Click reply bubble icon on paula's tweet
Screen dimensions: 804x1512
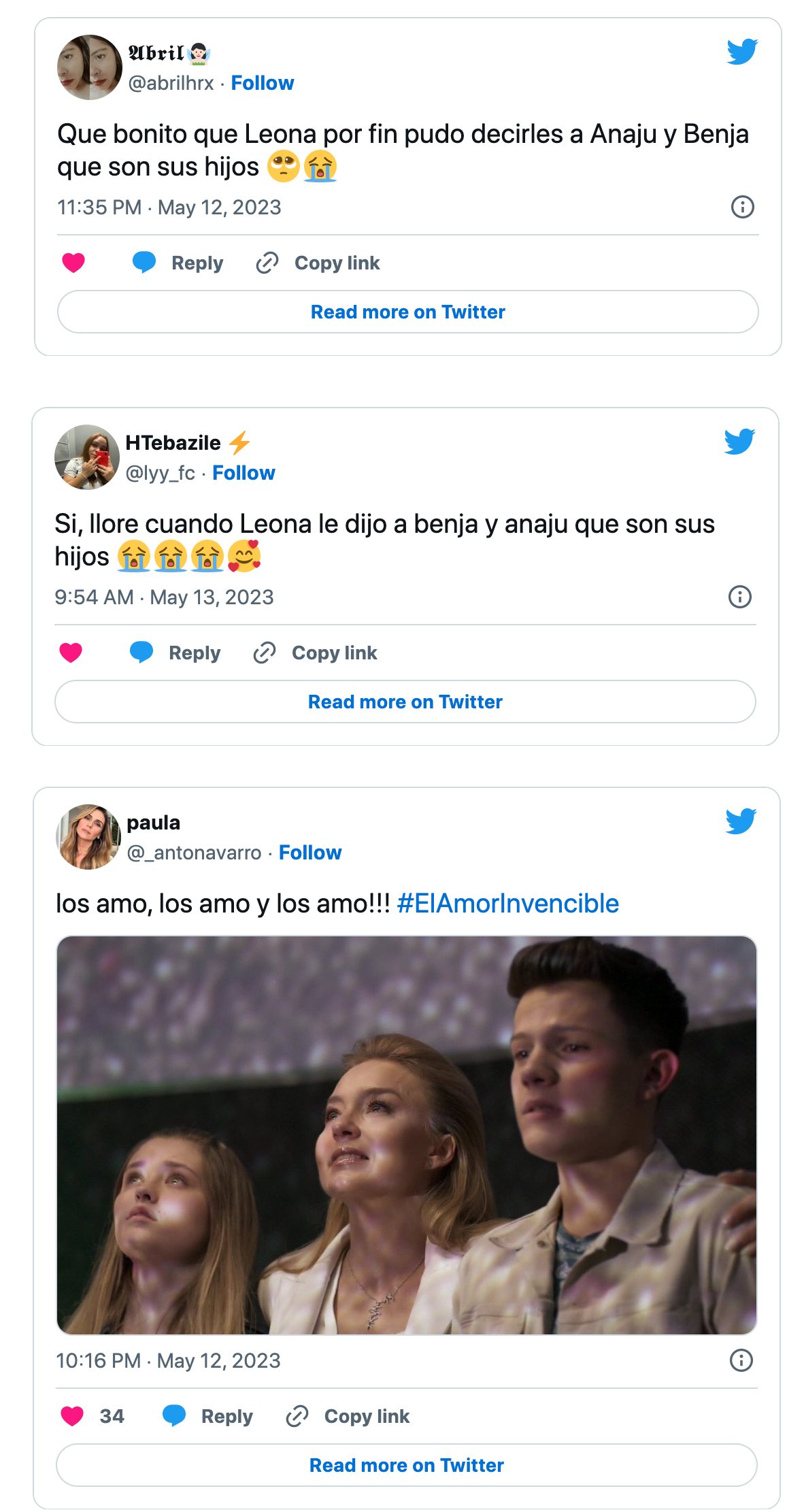coord(174,1416)
